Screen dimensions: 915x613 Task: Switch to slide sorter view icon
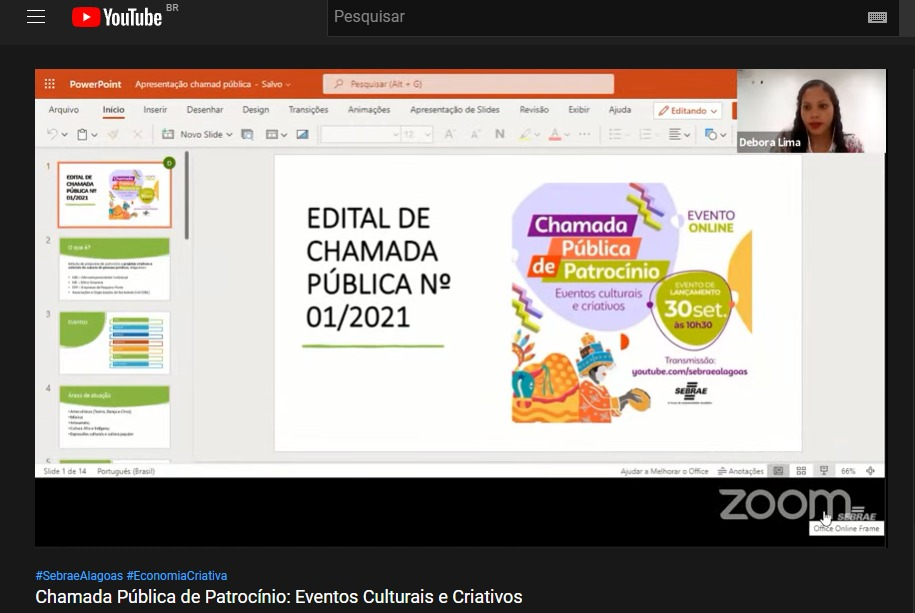pyautogui.click(x=801, y=471)
